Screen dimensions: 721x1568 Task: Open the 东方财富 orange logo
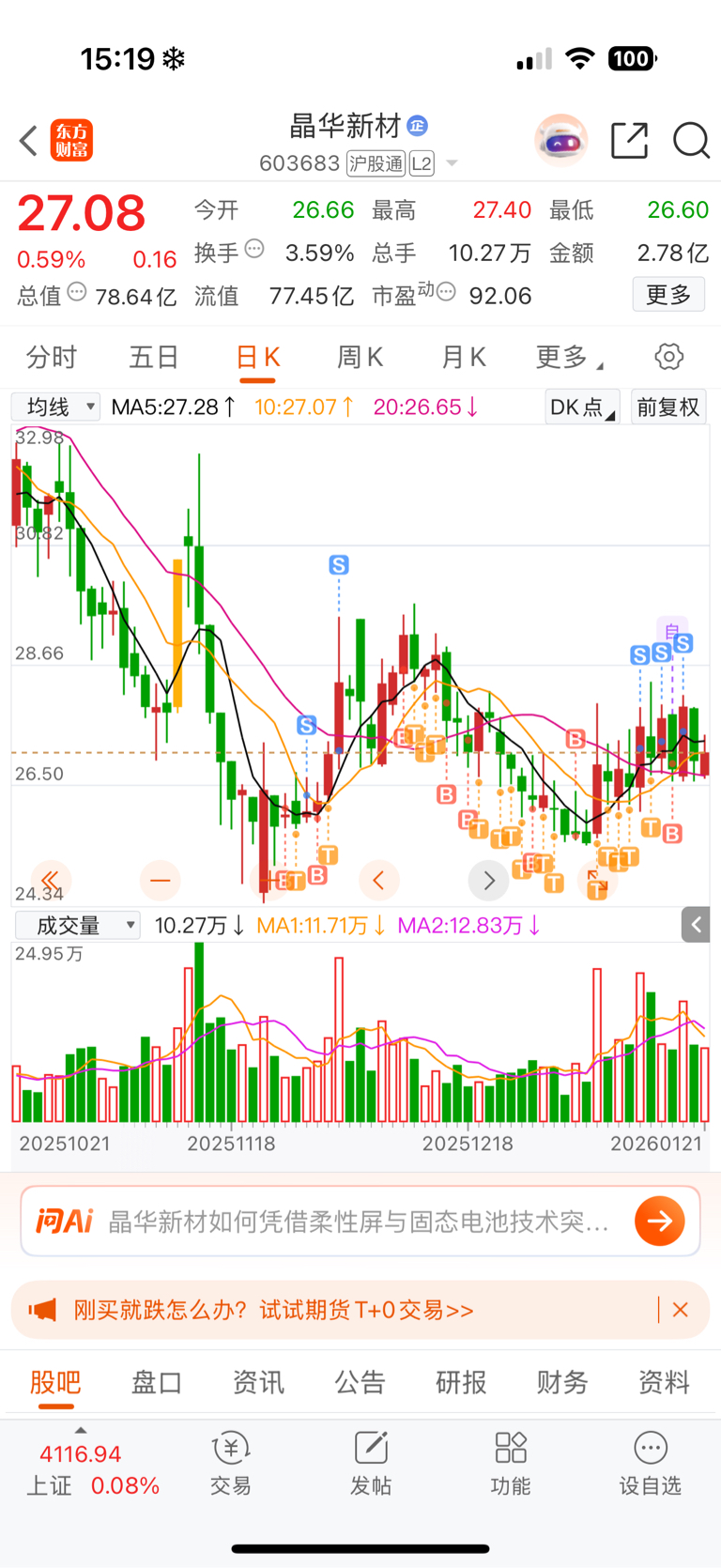click(x=71, y=141)
